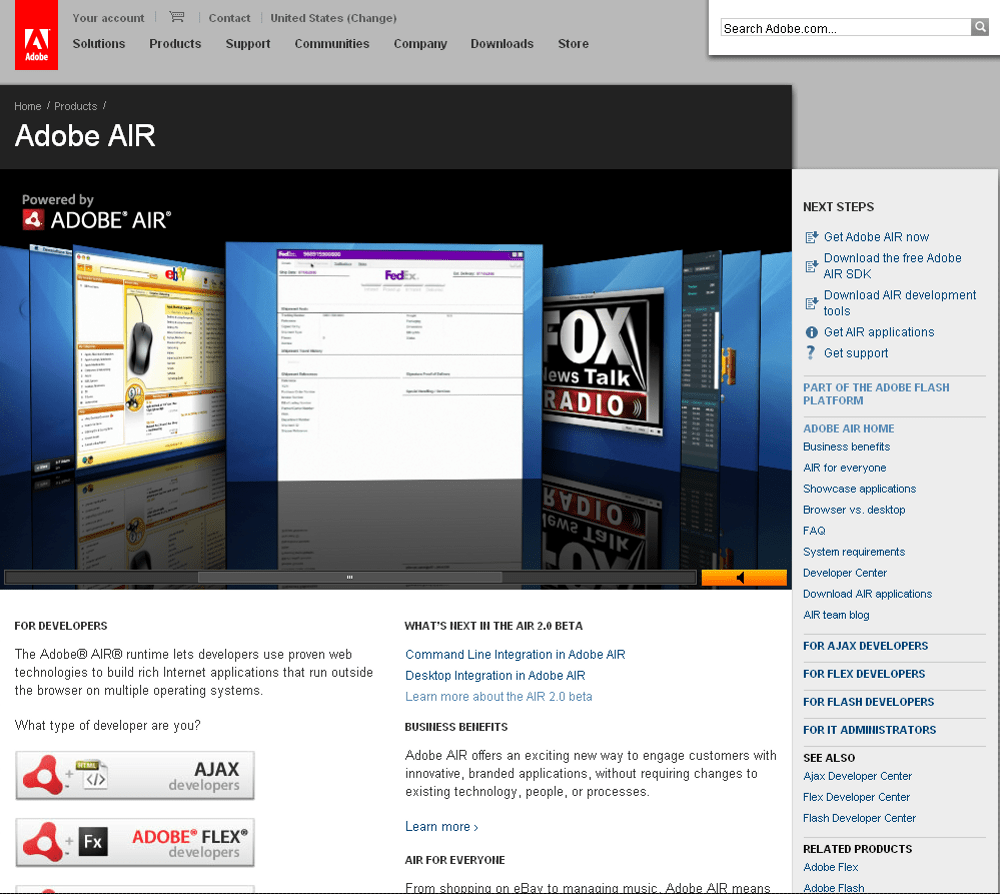Click Learn more under Business Benefits
This screenshot has width=1000, height=894.
[x=441, y=826]
